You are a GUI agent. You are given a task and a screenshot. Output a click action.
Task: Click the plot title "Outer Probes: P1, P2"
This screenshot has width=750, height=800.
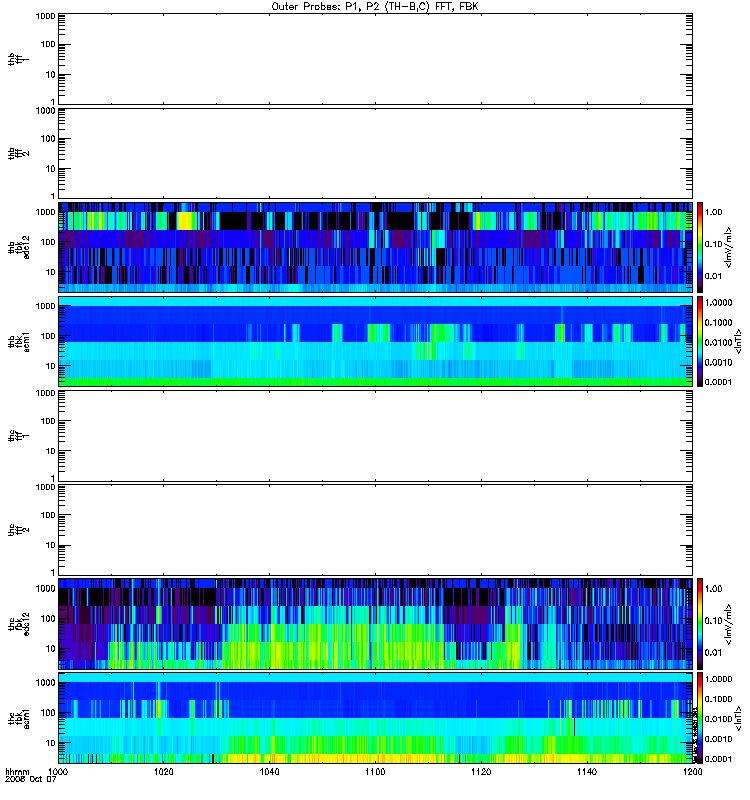click(374, 6)
